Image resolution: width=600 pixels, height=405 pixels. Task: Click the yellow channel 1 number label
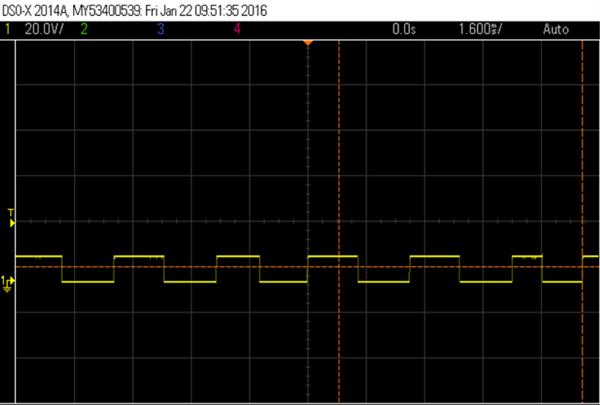click(x=8, y=30)
